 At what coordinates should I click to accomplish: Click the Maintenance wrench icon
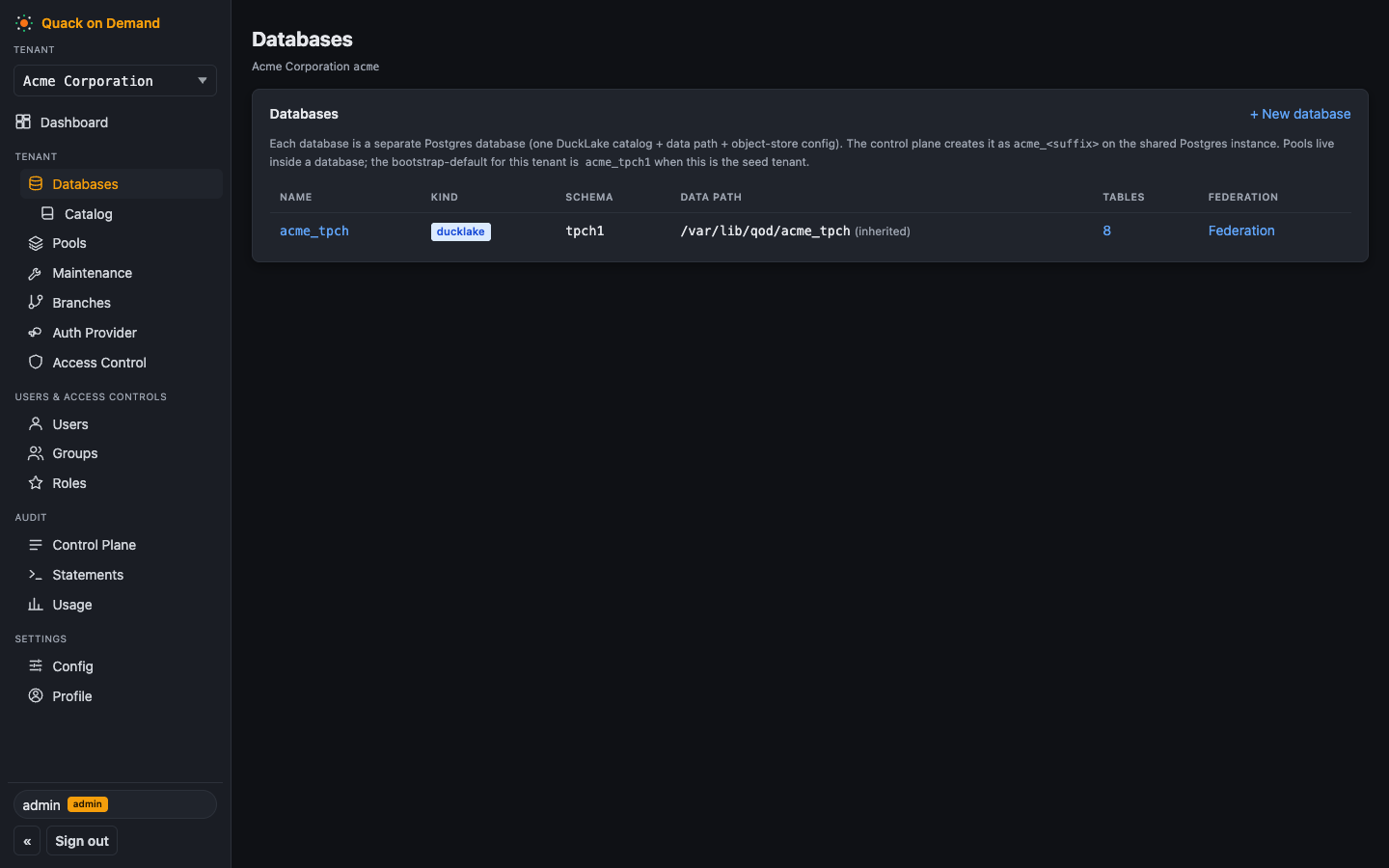[36, 273]
